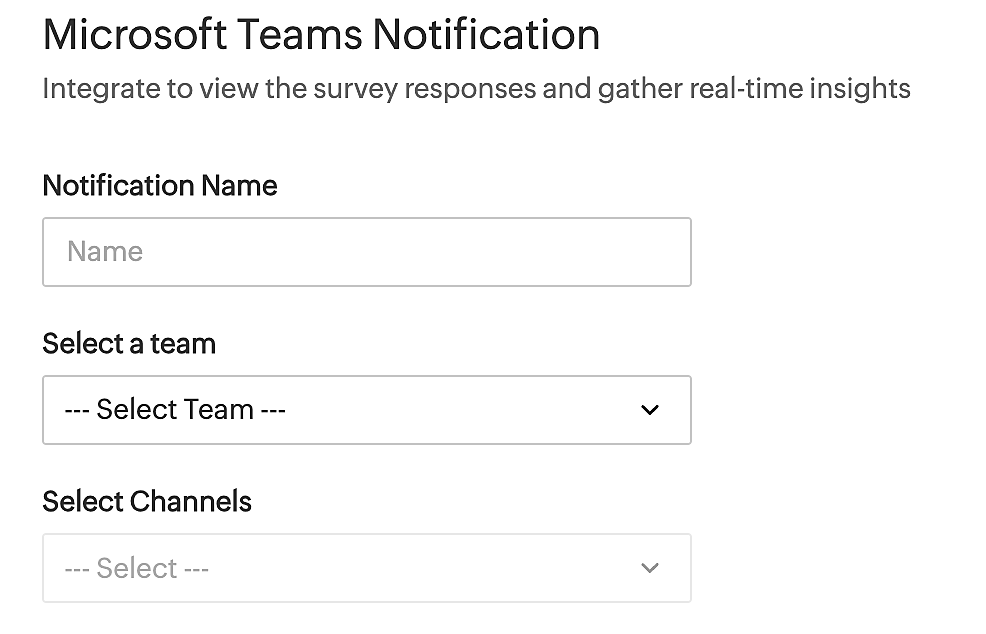Open the Select Channels dropdown
Image resolution: width=986 pixels, height=634 pixels.
tap(366, 568)
